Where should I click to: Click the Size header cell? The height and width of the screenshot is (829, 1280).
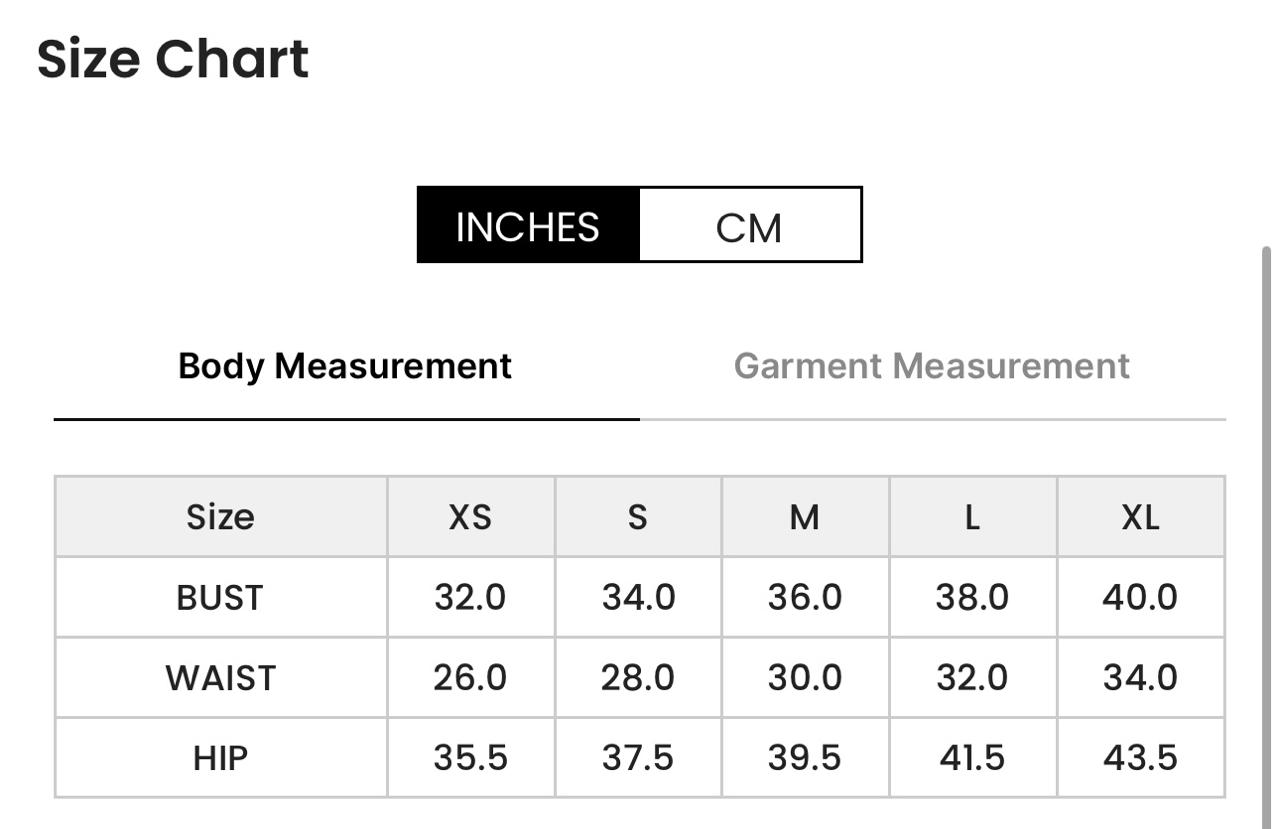[x=221, y=517]
